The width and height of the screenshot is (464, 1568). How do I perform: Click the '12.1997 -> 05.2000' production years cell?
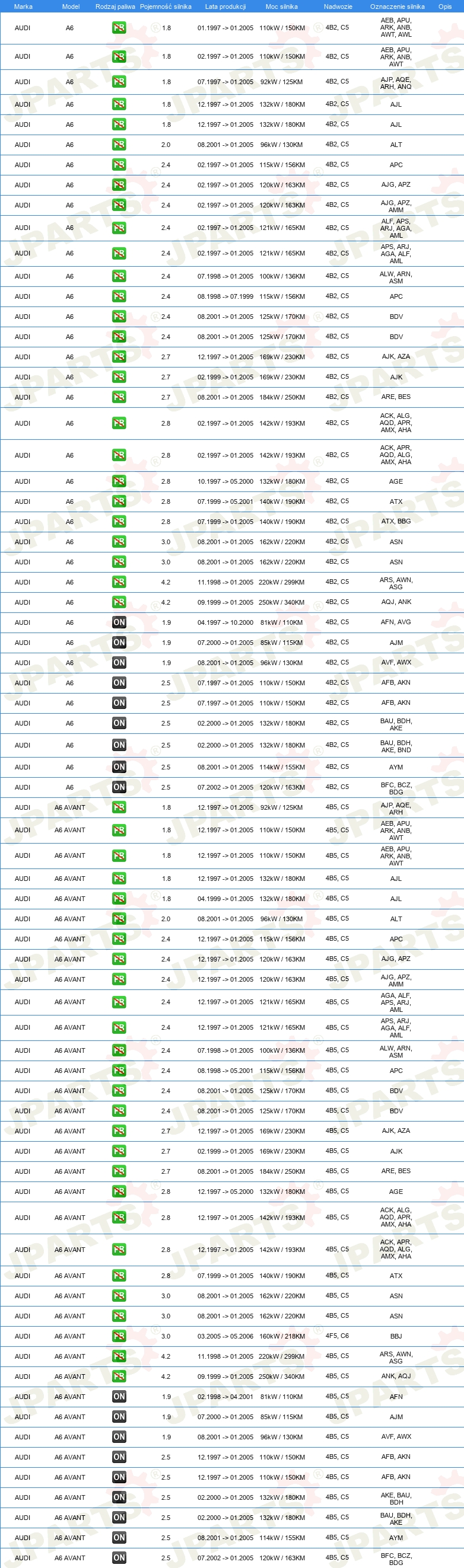(x=225, y=1191)
